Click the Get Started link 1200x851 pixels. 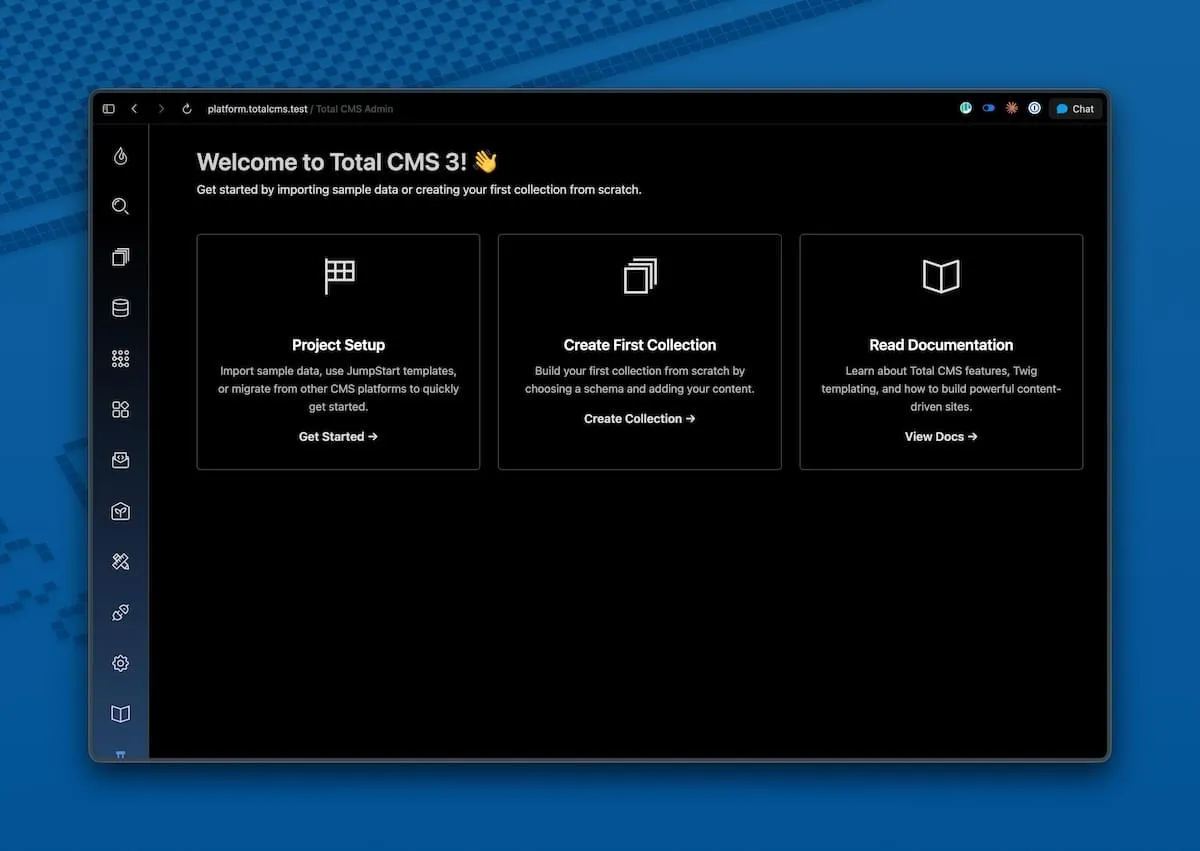(338, 437)
